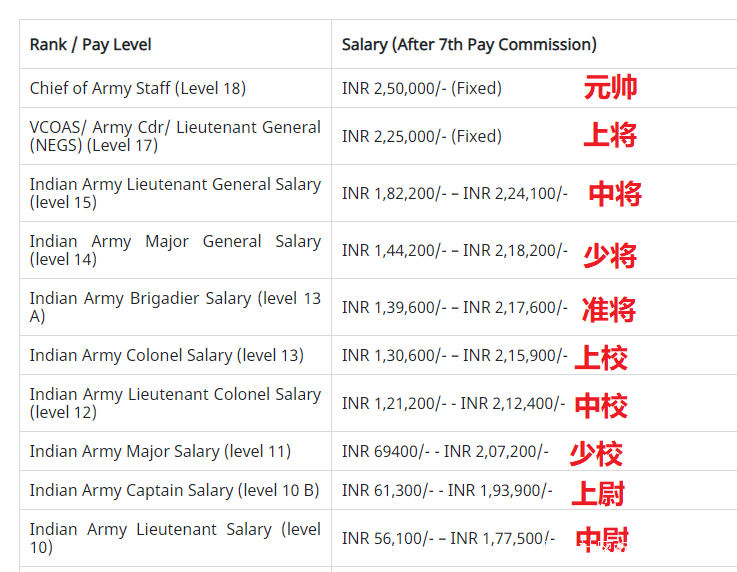The height and width of the screenshot is (572, 737).
Task: Click the red 中将 annotation
Action: (x=615, y=194)
